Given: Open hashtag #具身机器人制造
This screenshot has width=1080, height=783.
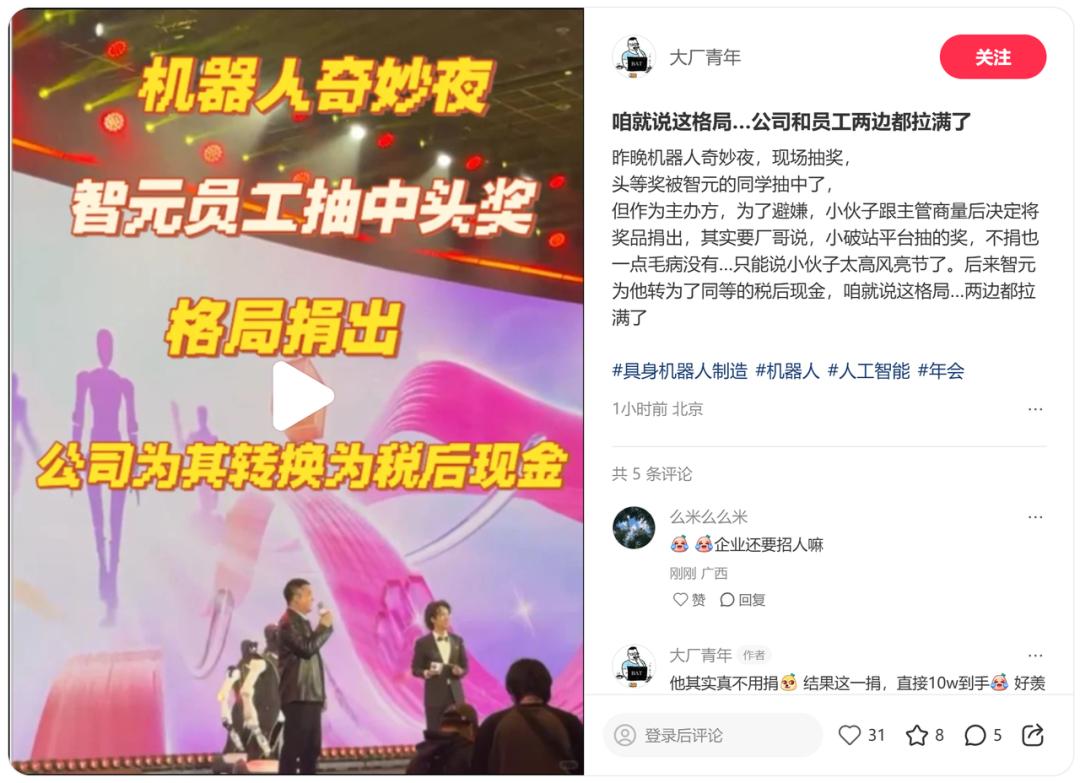Looking at the screenshot, I should click(680, 371).
